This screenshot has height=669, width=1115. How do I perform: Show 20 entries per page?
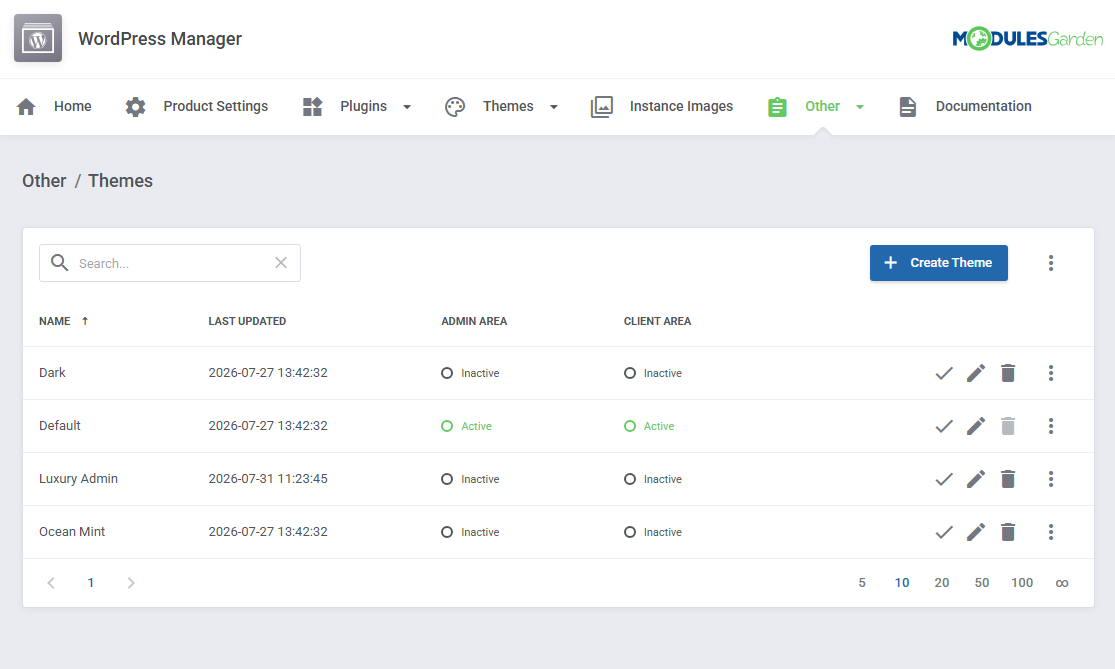(x=941, y=583)
